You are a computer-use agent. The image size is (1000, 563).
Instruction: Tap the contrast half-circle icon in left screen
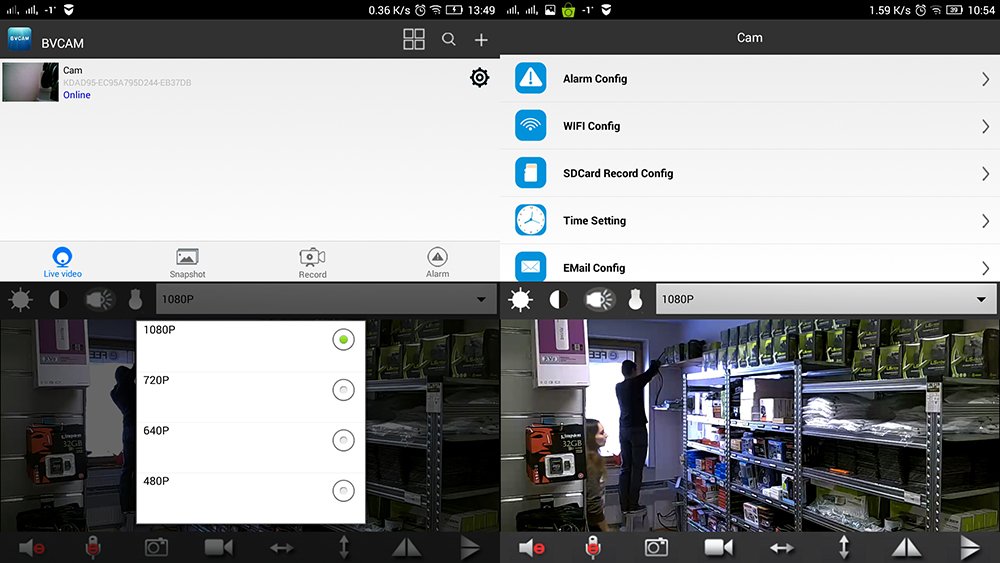[x=59, y=299]
